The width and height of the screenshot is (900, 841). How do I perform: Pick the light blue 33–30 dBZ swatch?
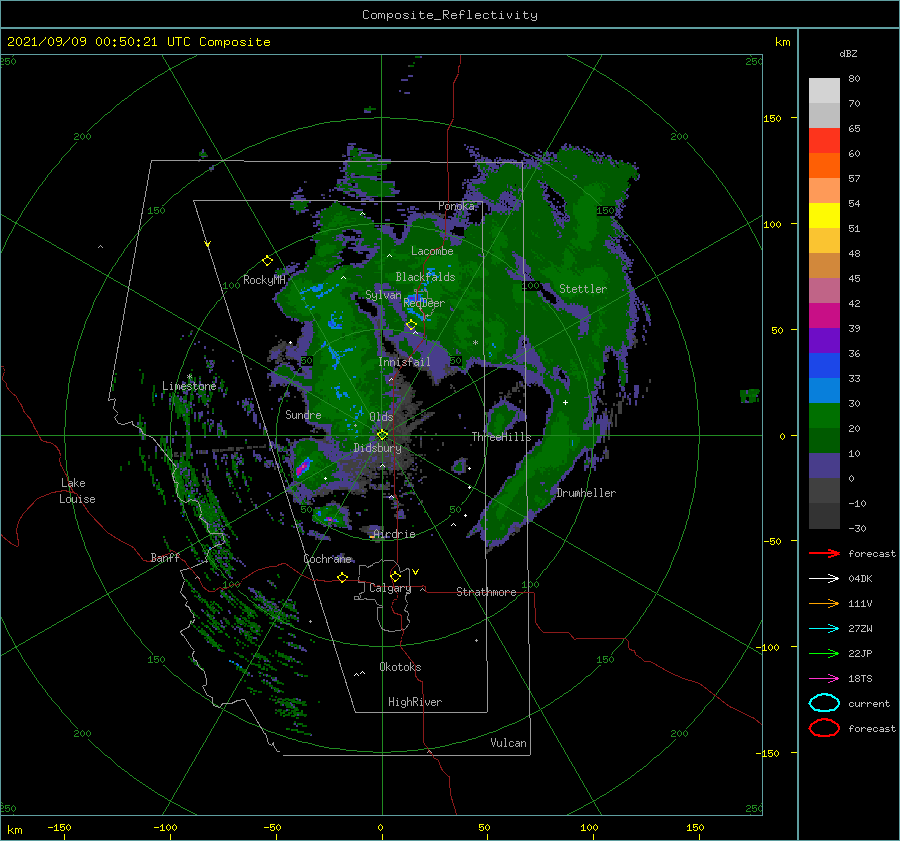coord(824,391)
